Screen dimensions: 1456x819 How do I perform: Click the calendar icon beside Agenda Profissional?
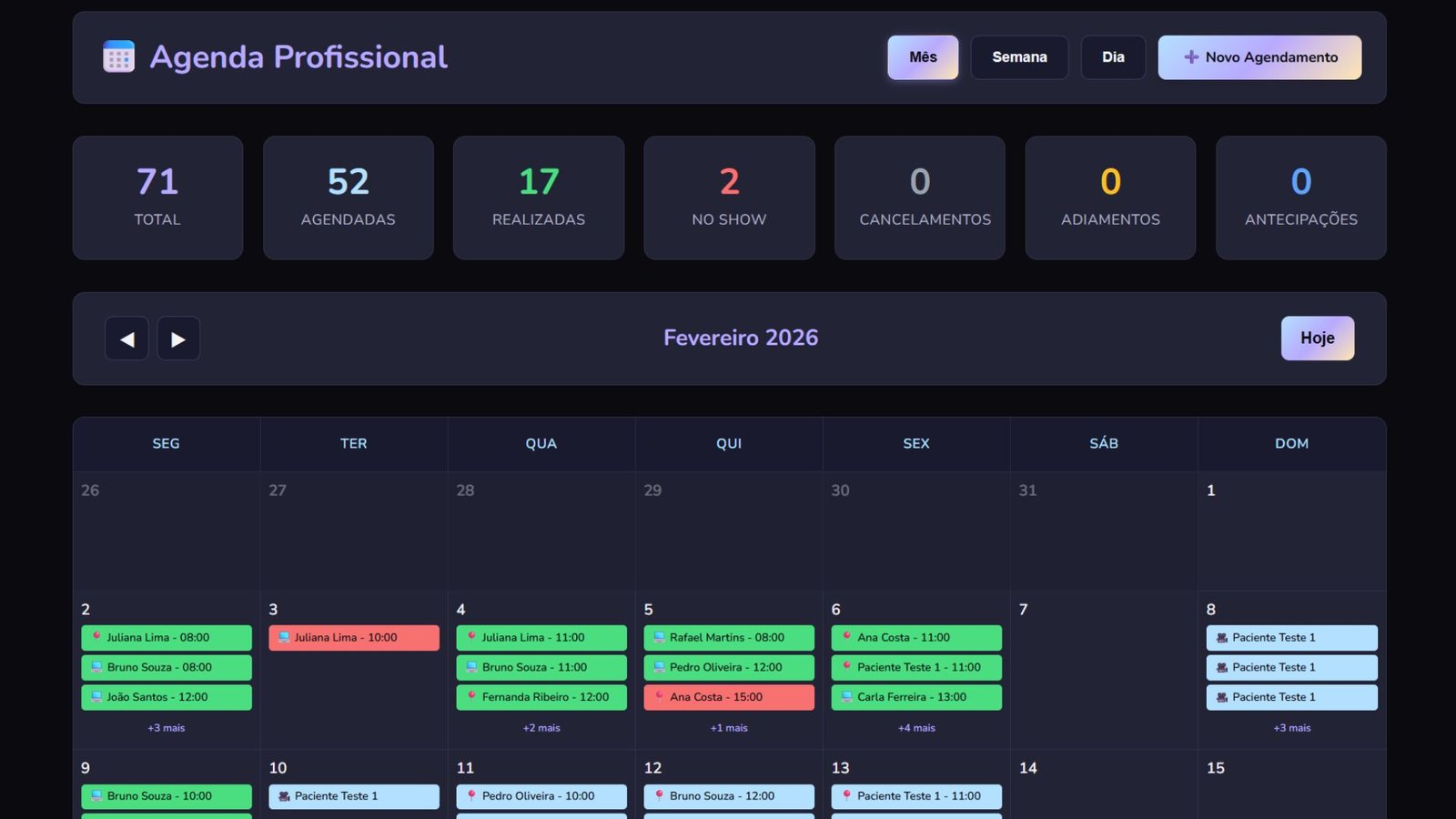pyautogui.click(x=116, y=56)
